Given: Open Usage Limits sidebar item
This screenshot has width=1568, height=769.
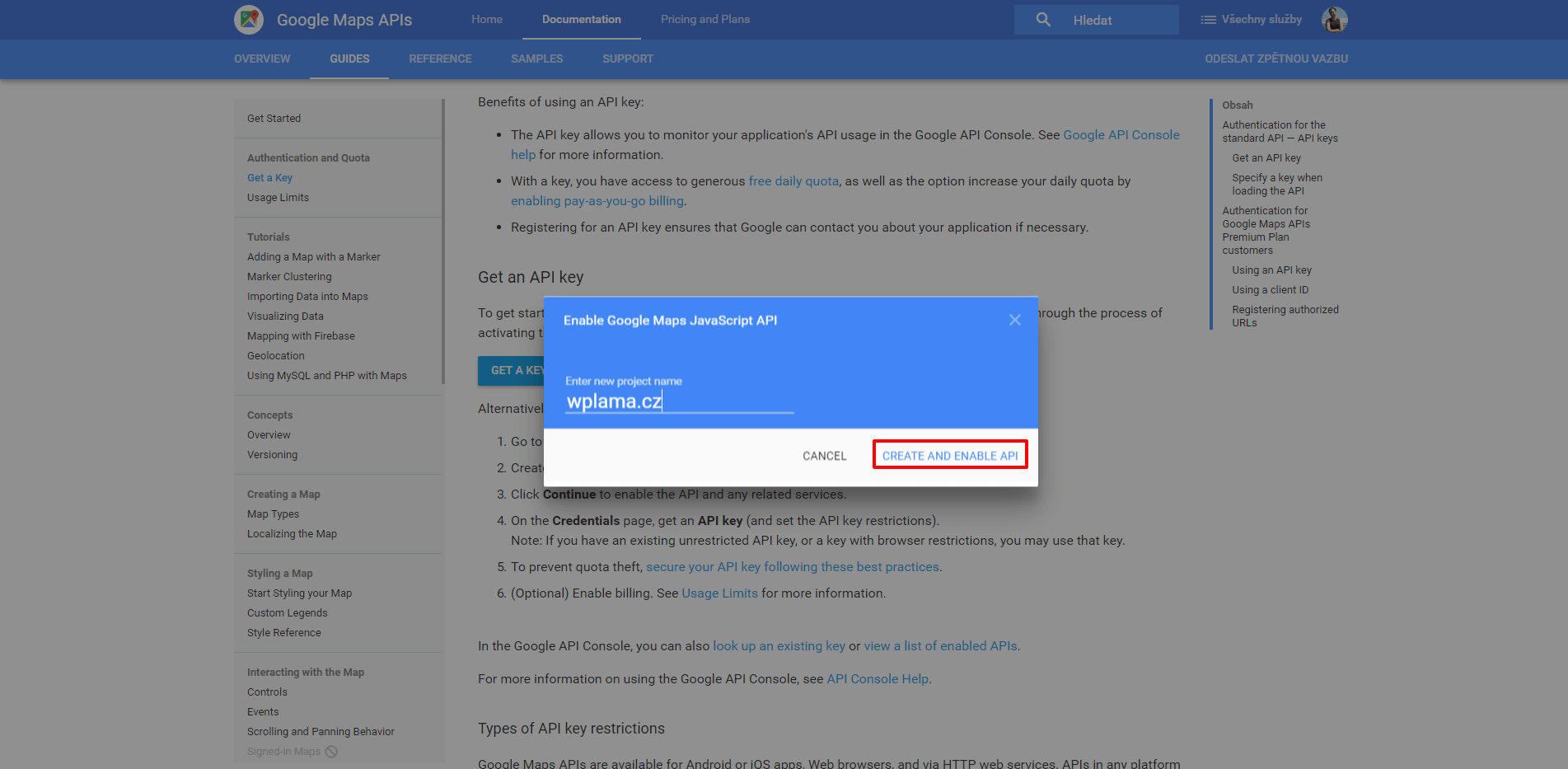Looking at the screenshot, I should click(278, 197).
